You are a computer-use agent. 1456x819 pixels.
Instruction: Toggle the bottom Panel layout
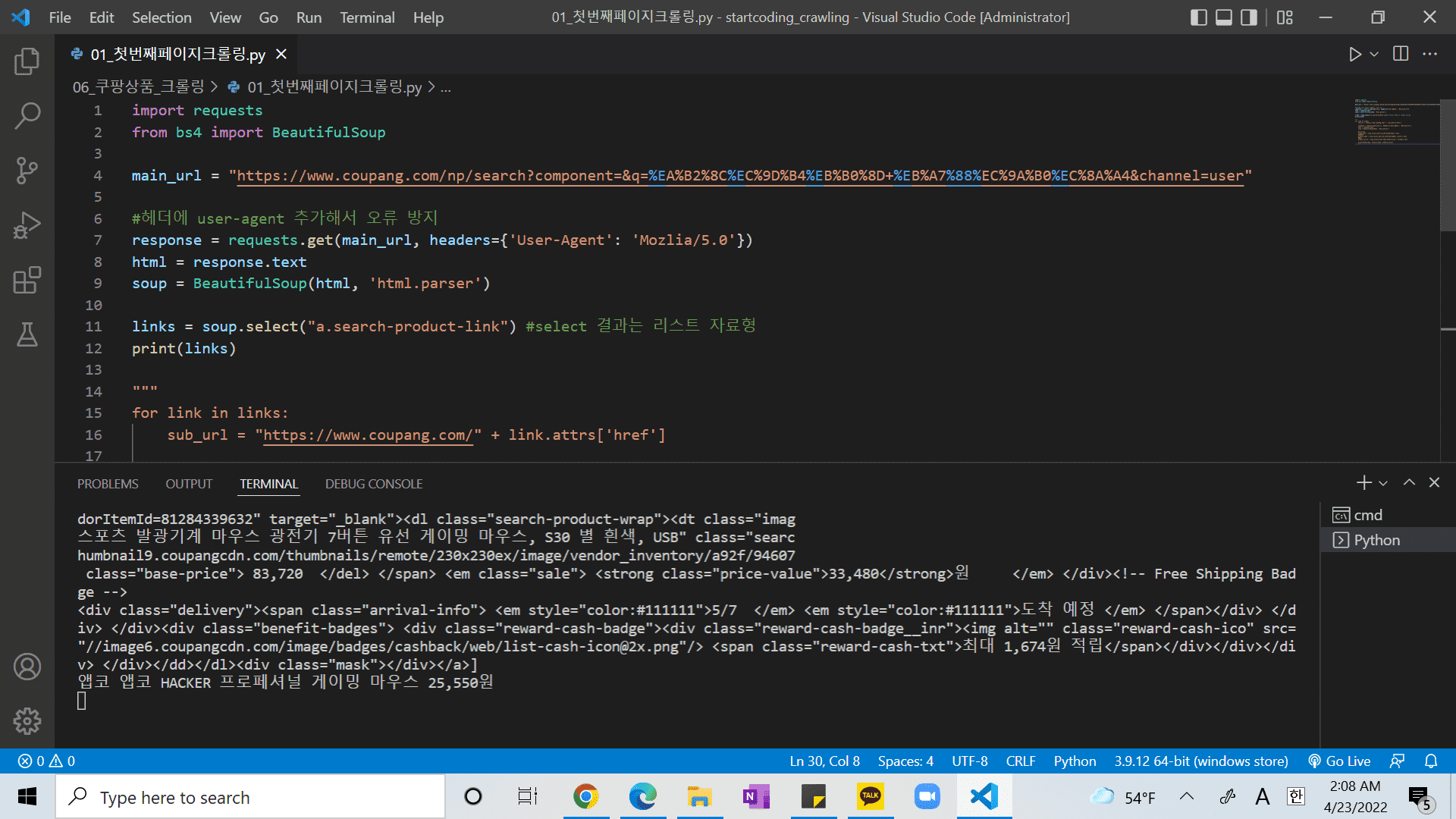1224,17
